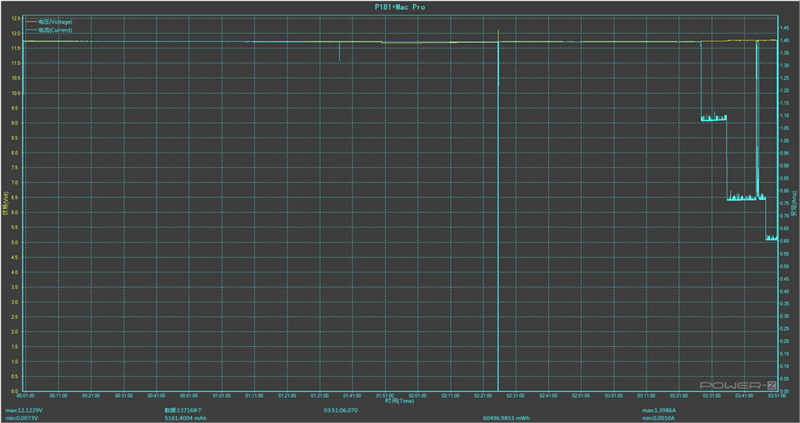Click the max:12.1229V voltage readout
Screen dimensions: 800x423
(x=24, y=410)
